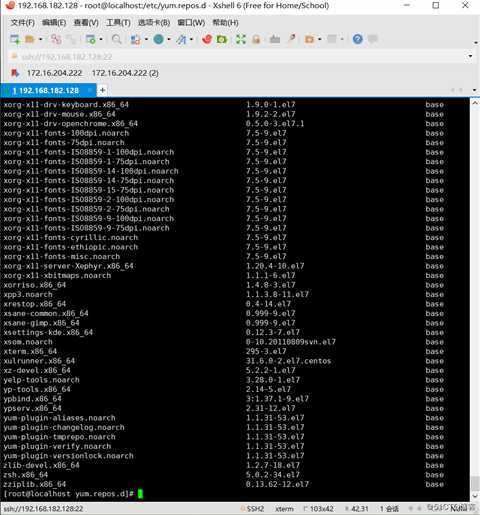Click the lock screen padlock icon

(256, 39)
